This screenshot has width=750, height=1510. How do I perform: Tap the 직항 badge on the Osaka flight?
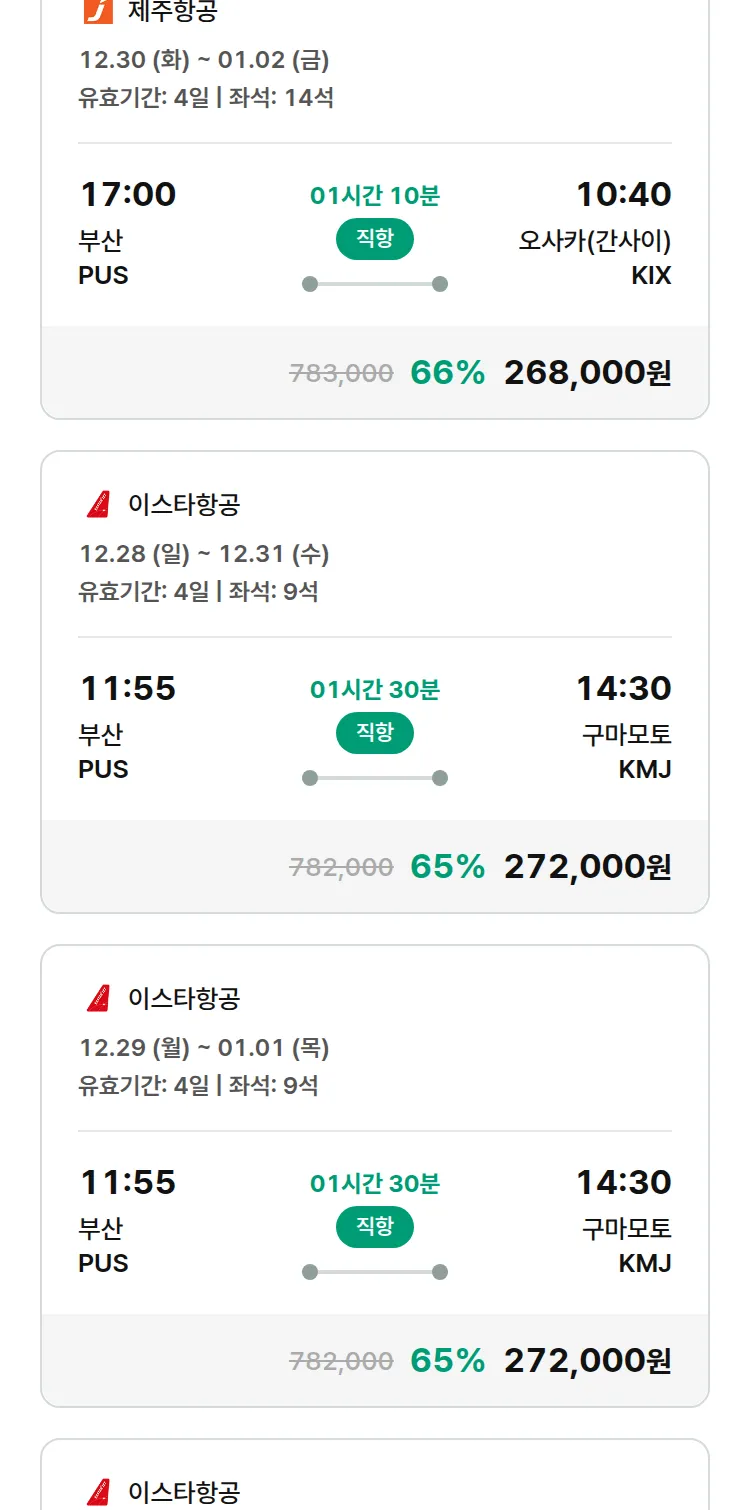(x=375, y=240)
